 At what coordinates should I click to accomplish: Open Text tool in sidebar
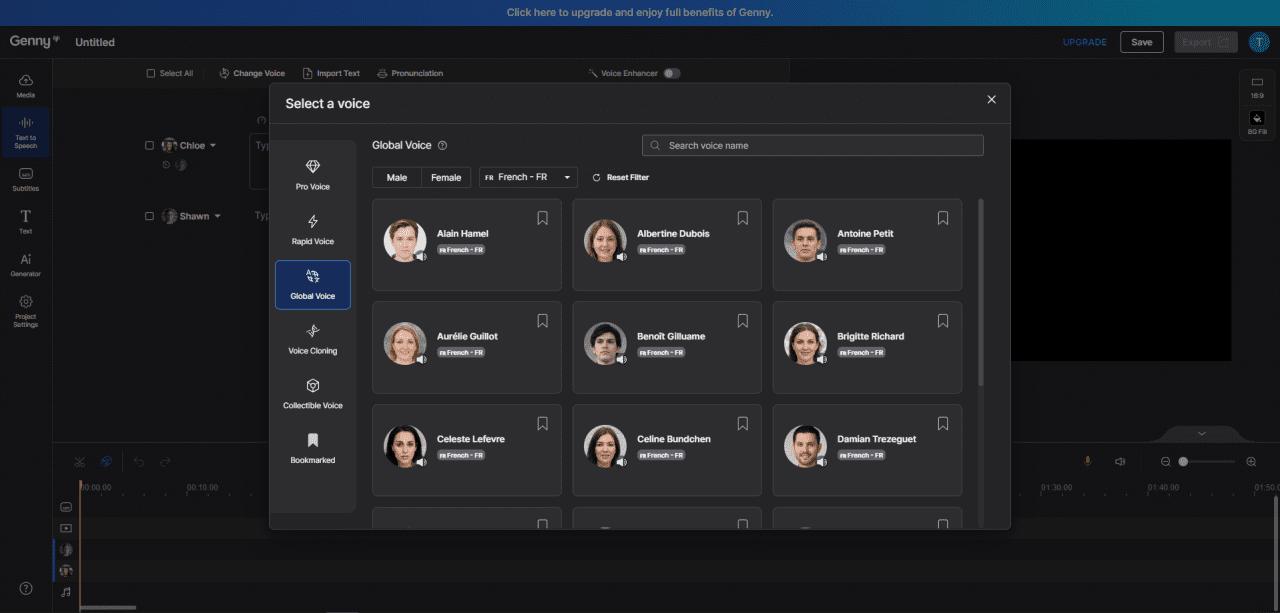tap(26, 222)
